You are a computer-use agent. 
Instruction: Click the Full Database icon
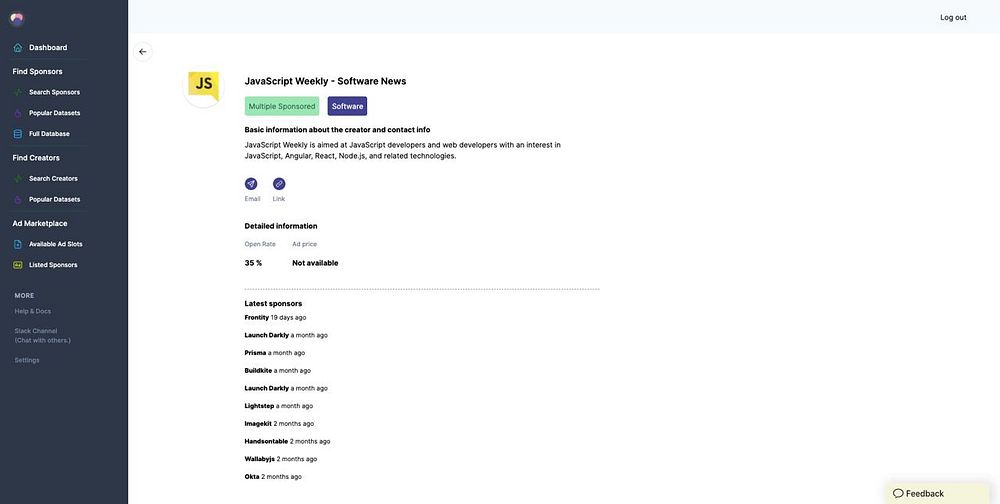(x=18, y=134)
